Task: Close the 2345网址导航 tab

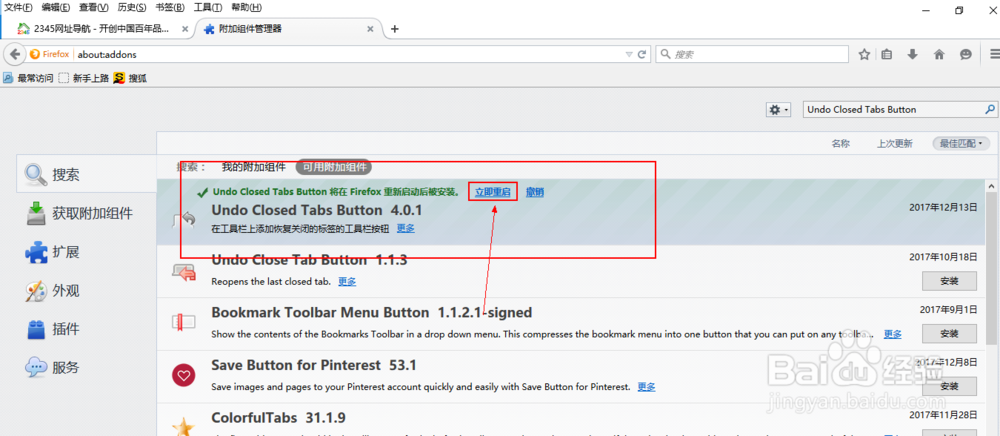Action: [185, 29]
